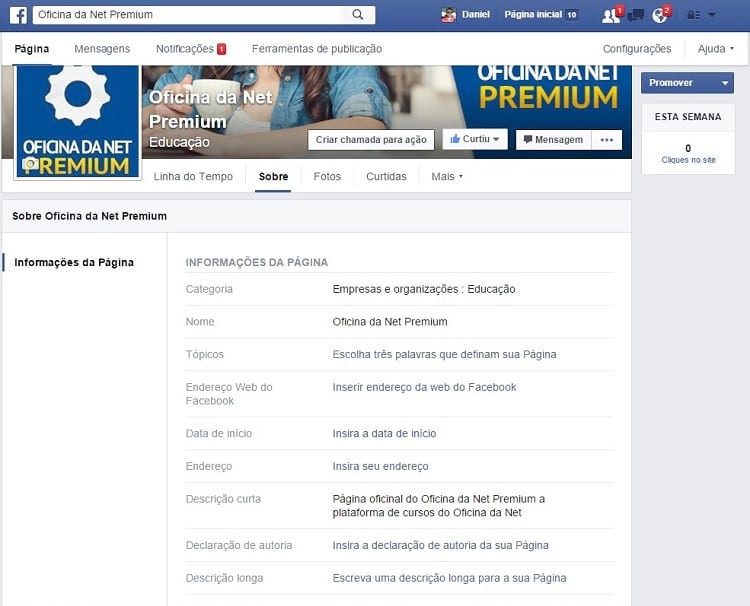
Task: Open the messages chat icon
Action: tap(636, 15)
